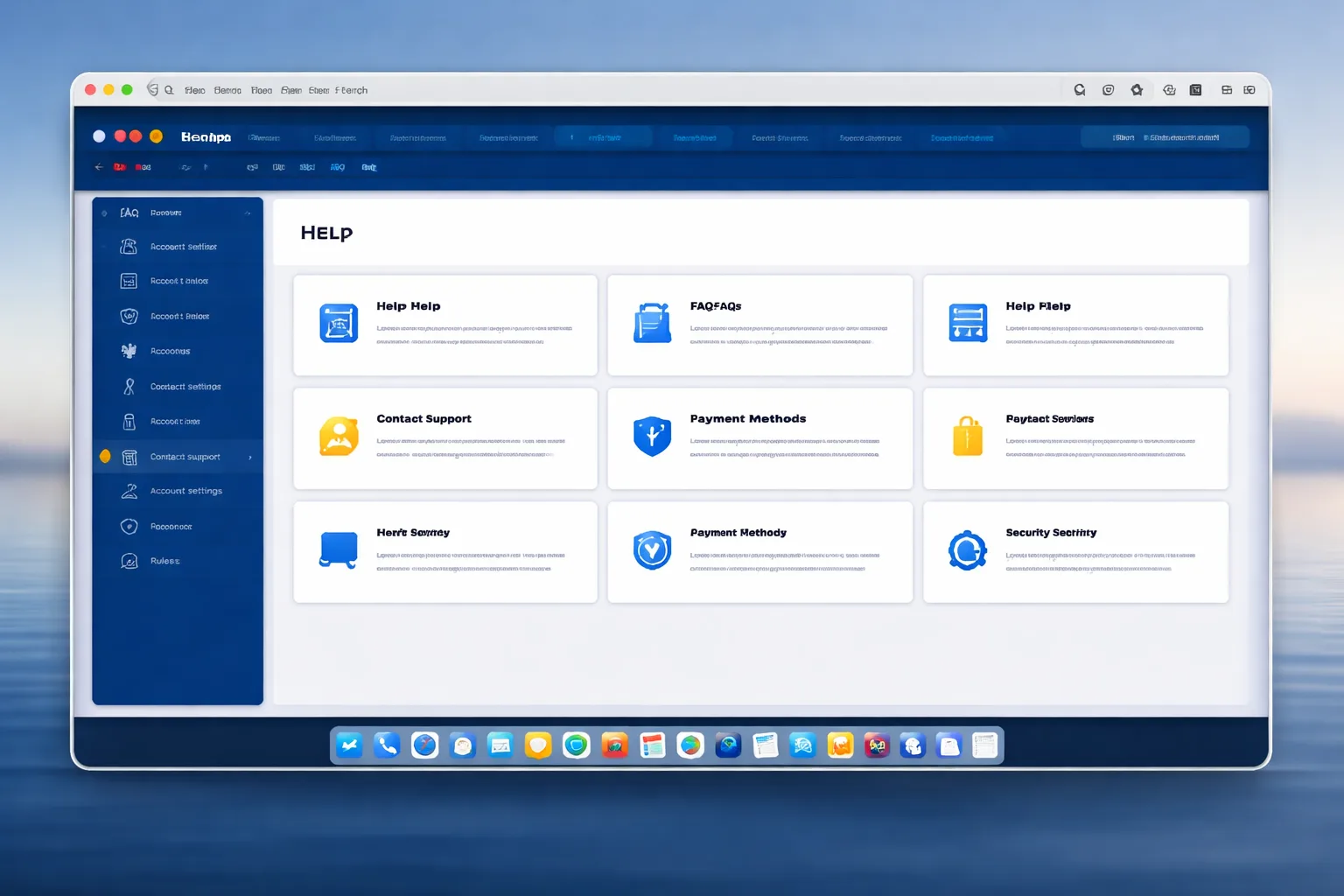The width and height of the screenshot is (1344, 896).
Task: Click the clipboard icon on the FAQFAQs card
Action: coord(652,323)
